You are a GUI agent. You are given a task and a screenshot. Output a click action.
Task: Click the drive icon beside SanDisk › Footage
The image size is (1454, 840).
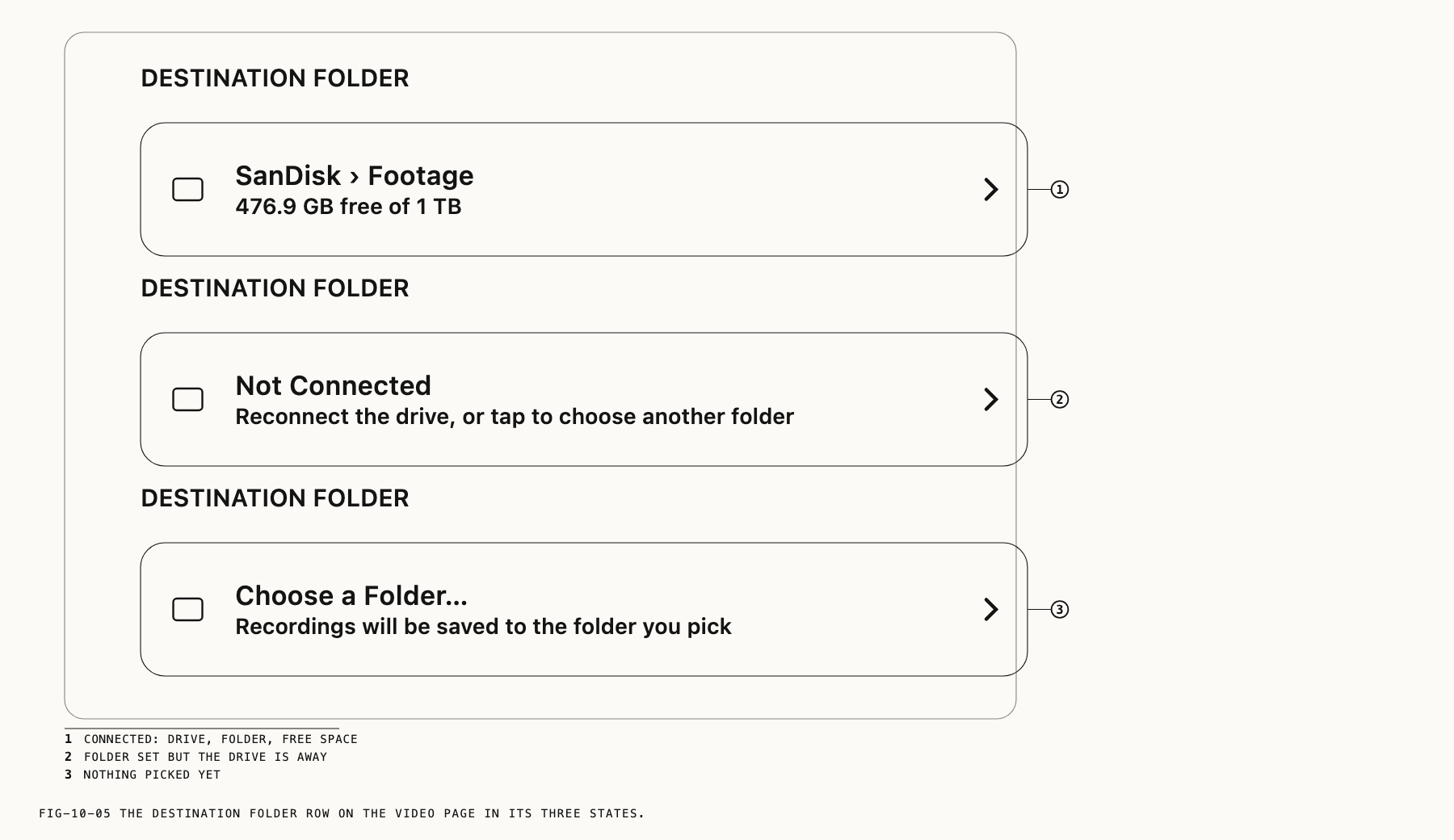(x=187, y=189)
